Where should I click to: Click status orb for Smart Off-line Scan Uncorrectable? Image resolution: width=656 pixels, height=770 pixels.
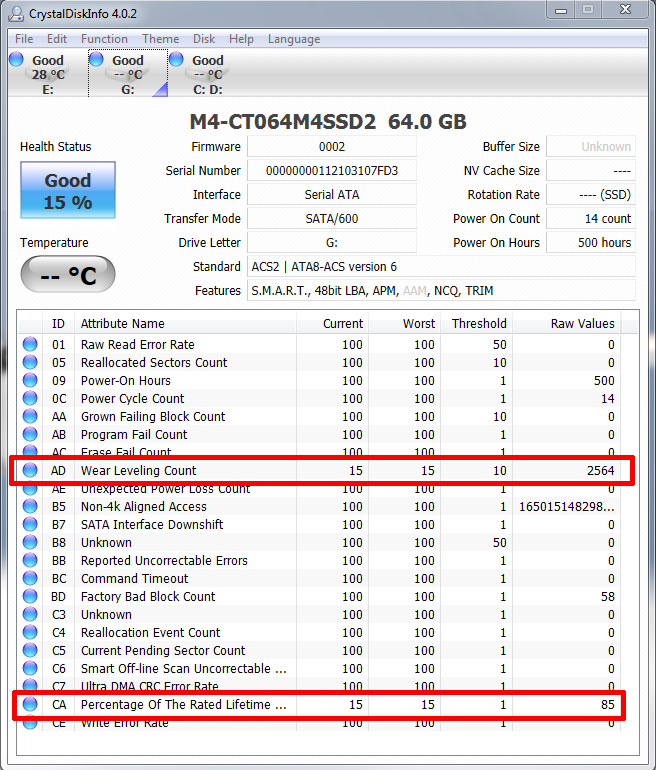click(30, 668)
